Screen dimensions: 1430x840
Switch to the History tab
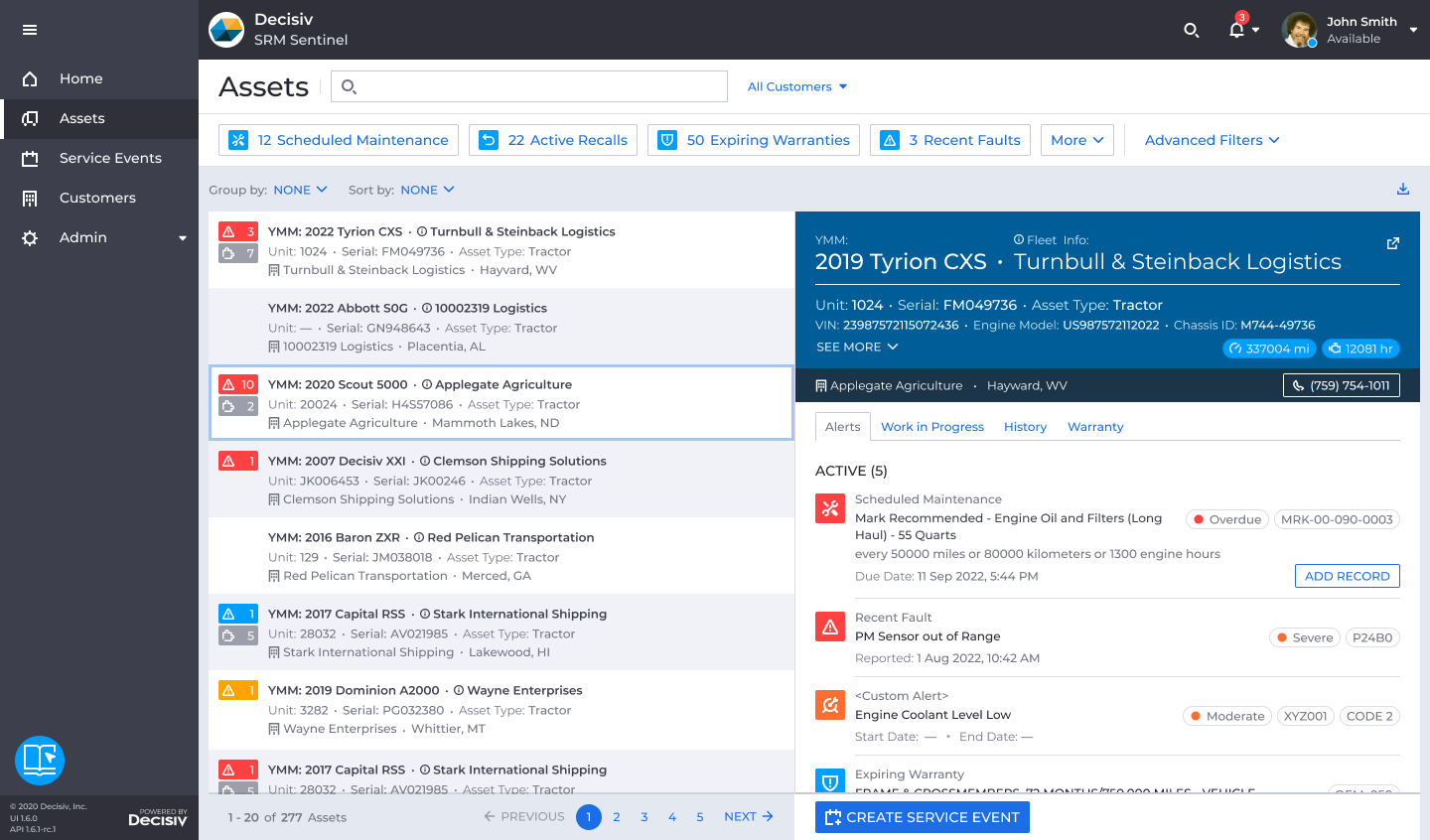1025,427
